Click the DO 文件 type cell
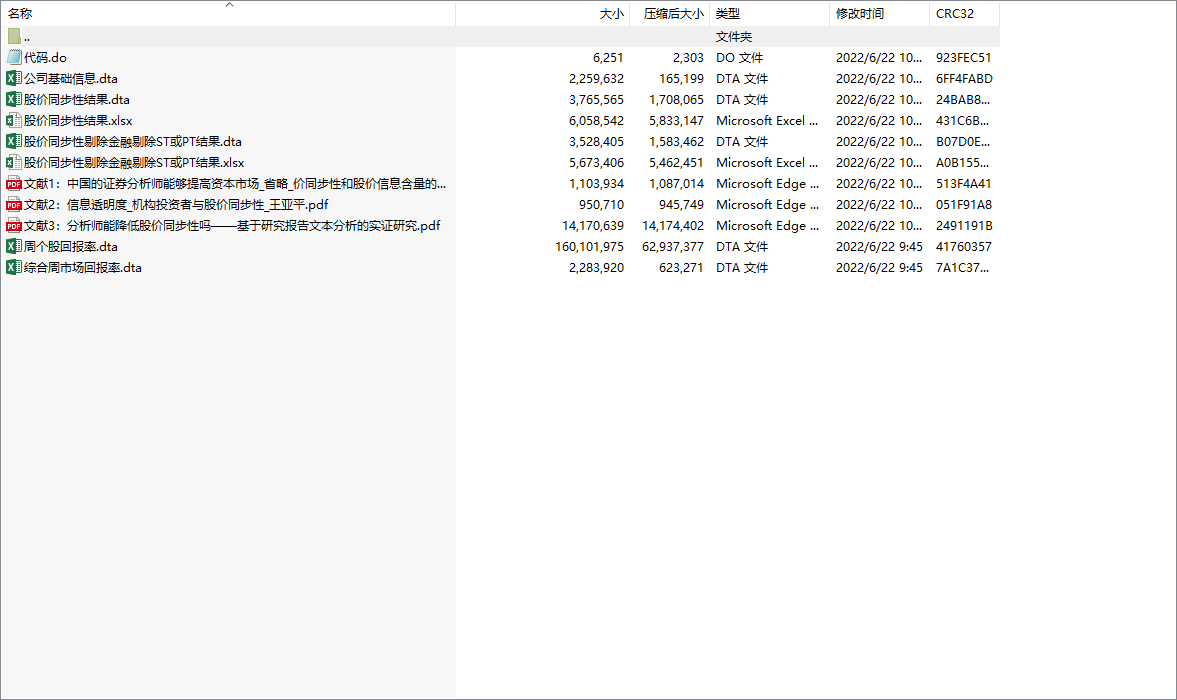Screen dimensions: 1177x700 [739, 58]
